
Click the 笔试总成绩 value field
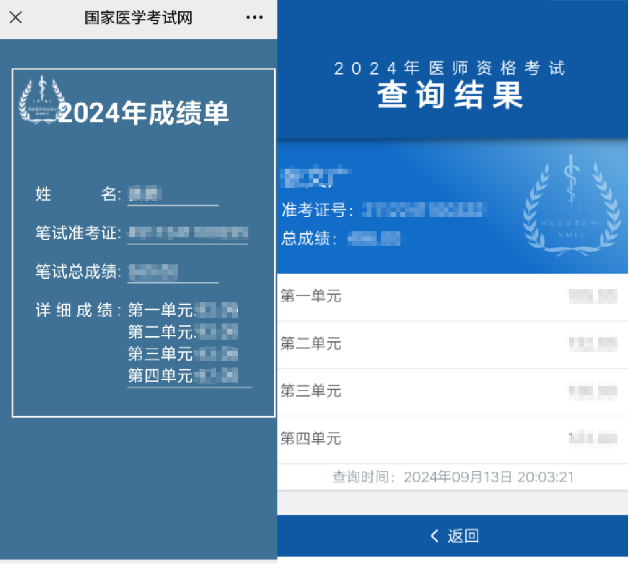tap(172, 271)
